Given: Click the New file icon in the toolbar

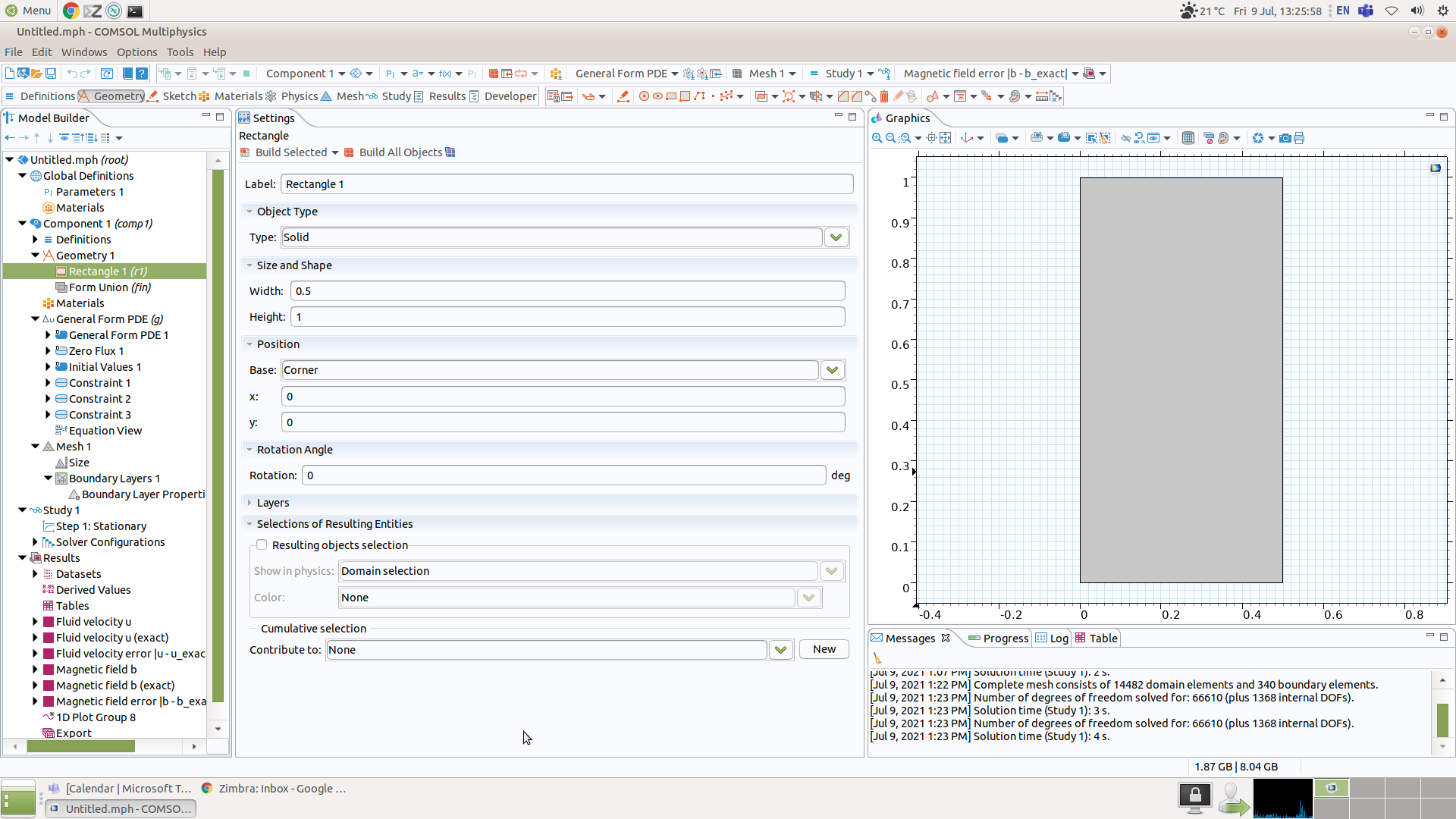Looking at the screenshot, I should 9,74.
